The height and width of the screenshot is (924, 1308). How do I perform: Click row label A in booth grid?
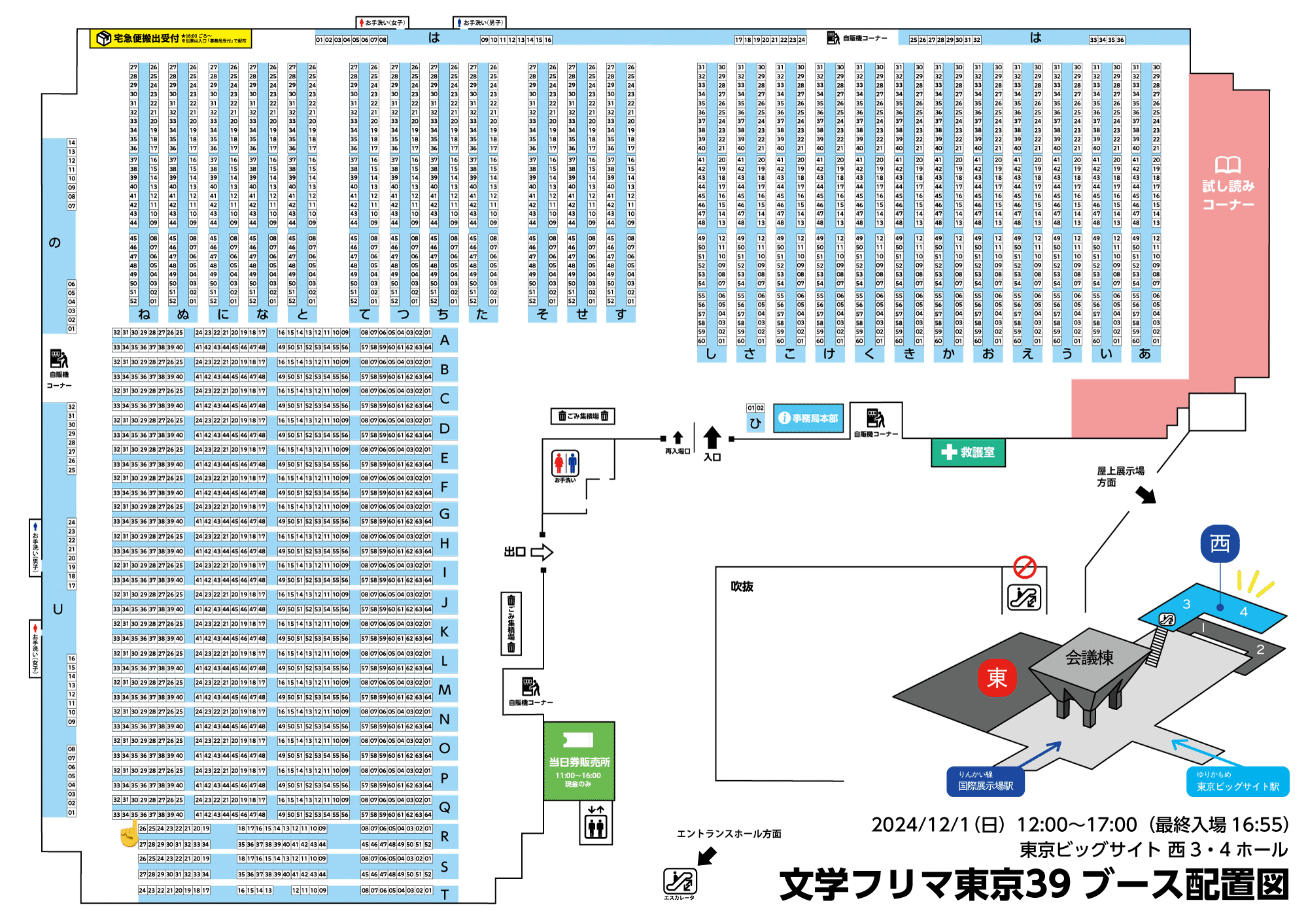445,340
